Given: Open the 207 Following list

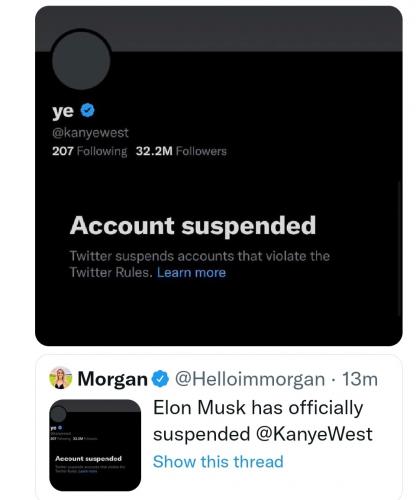Looking at the screenshot, I should click(89, 151).
